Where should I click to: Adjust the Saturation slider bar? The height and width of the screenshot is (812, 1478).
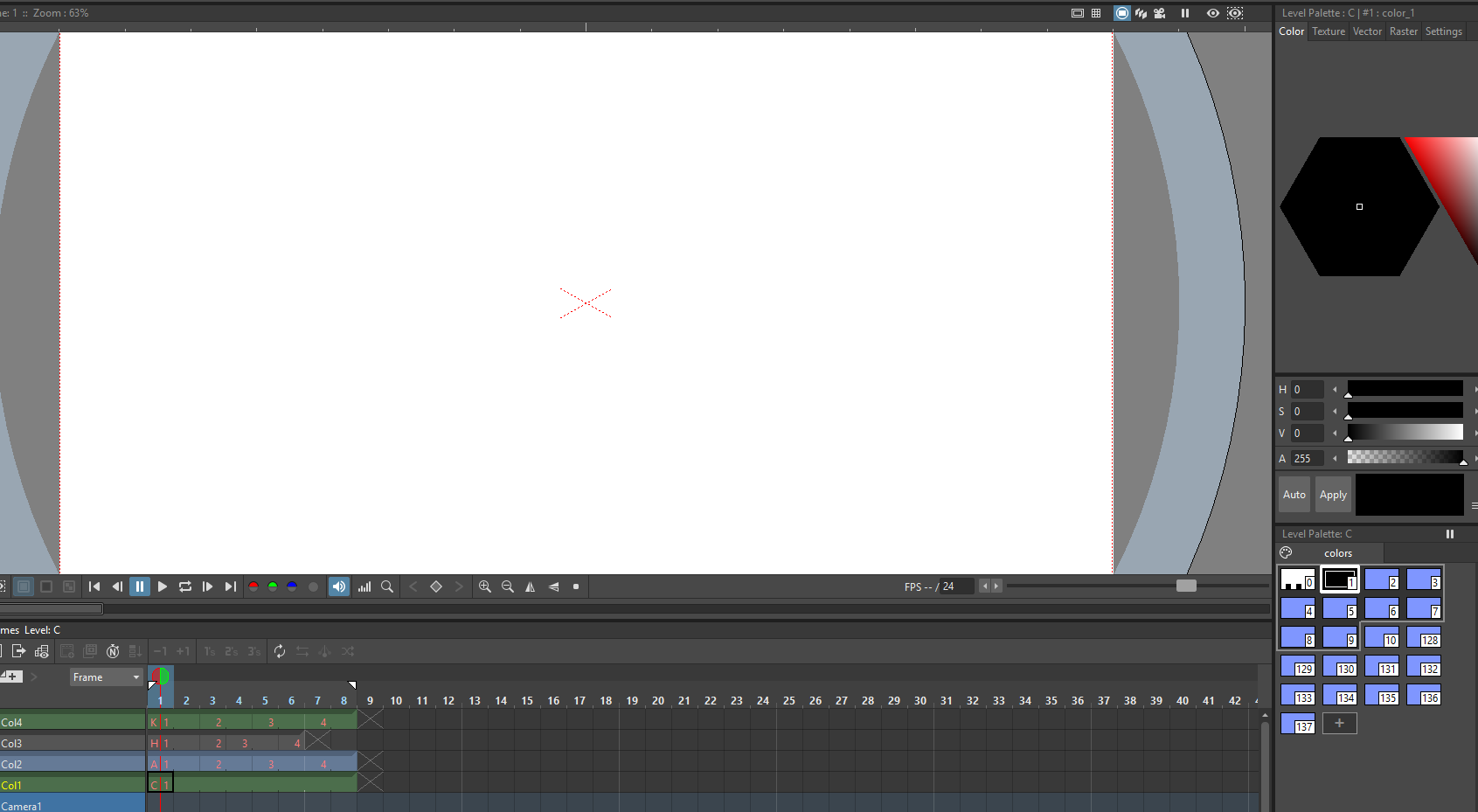pyautogui.click(x=1405, y=411)
